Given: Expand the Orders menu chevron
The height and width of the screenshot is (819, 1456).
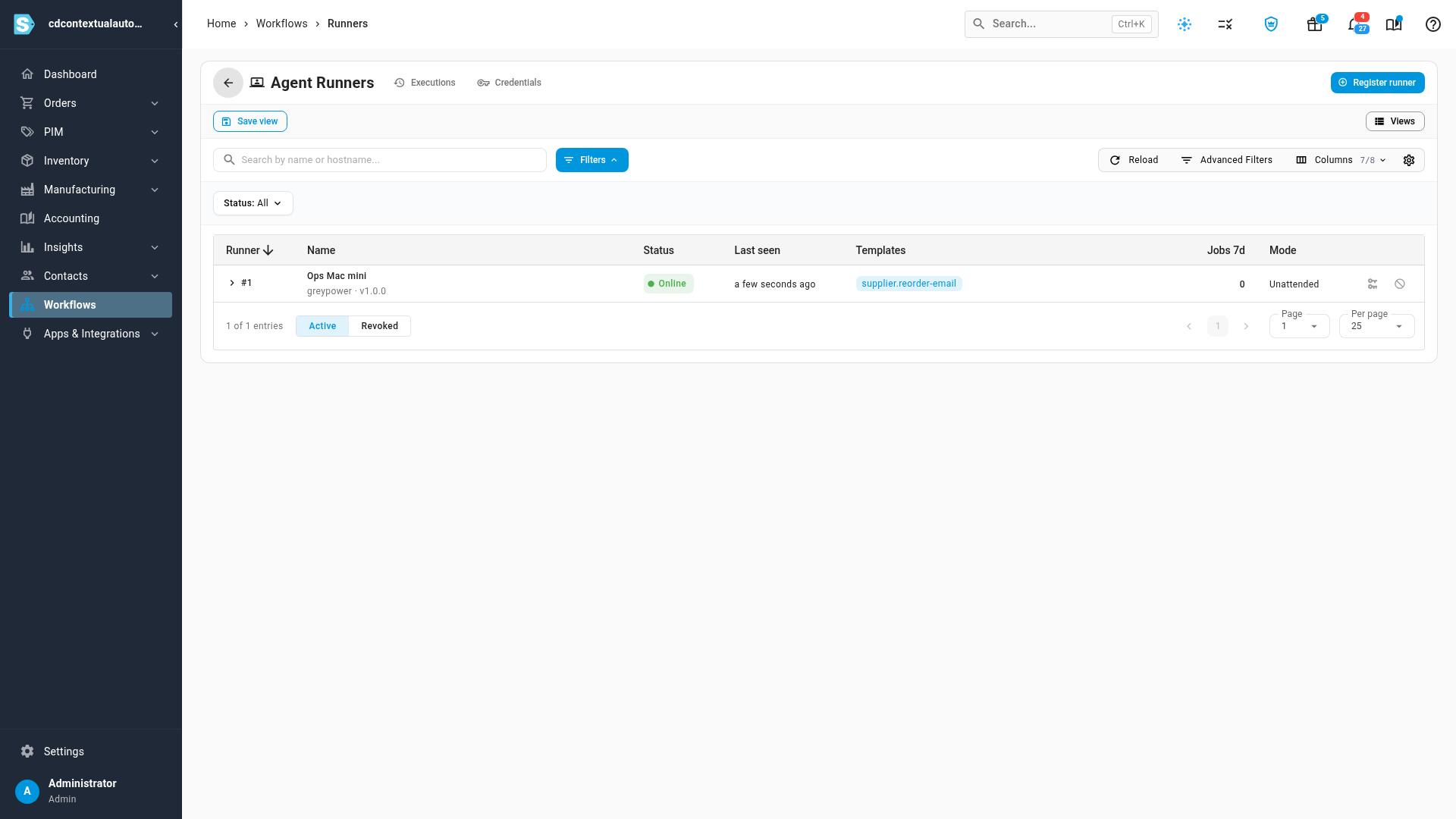Looking at the screenshot, I should (155, 103).
